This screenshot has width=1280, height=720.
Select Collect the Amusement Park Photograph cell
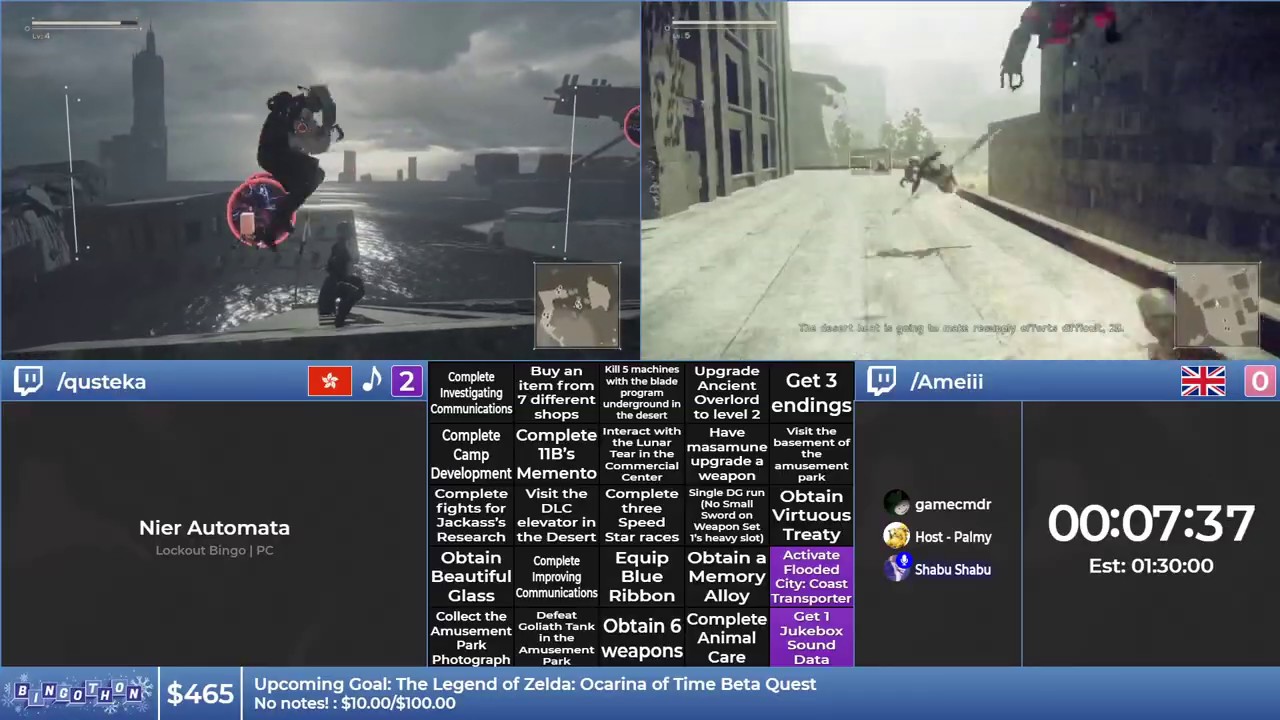click(471, 638)
